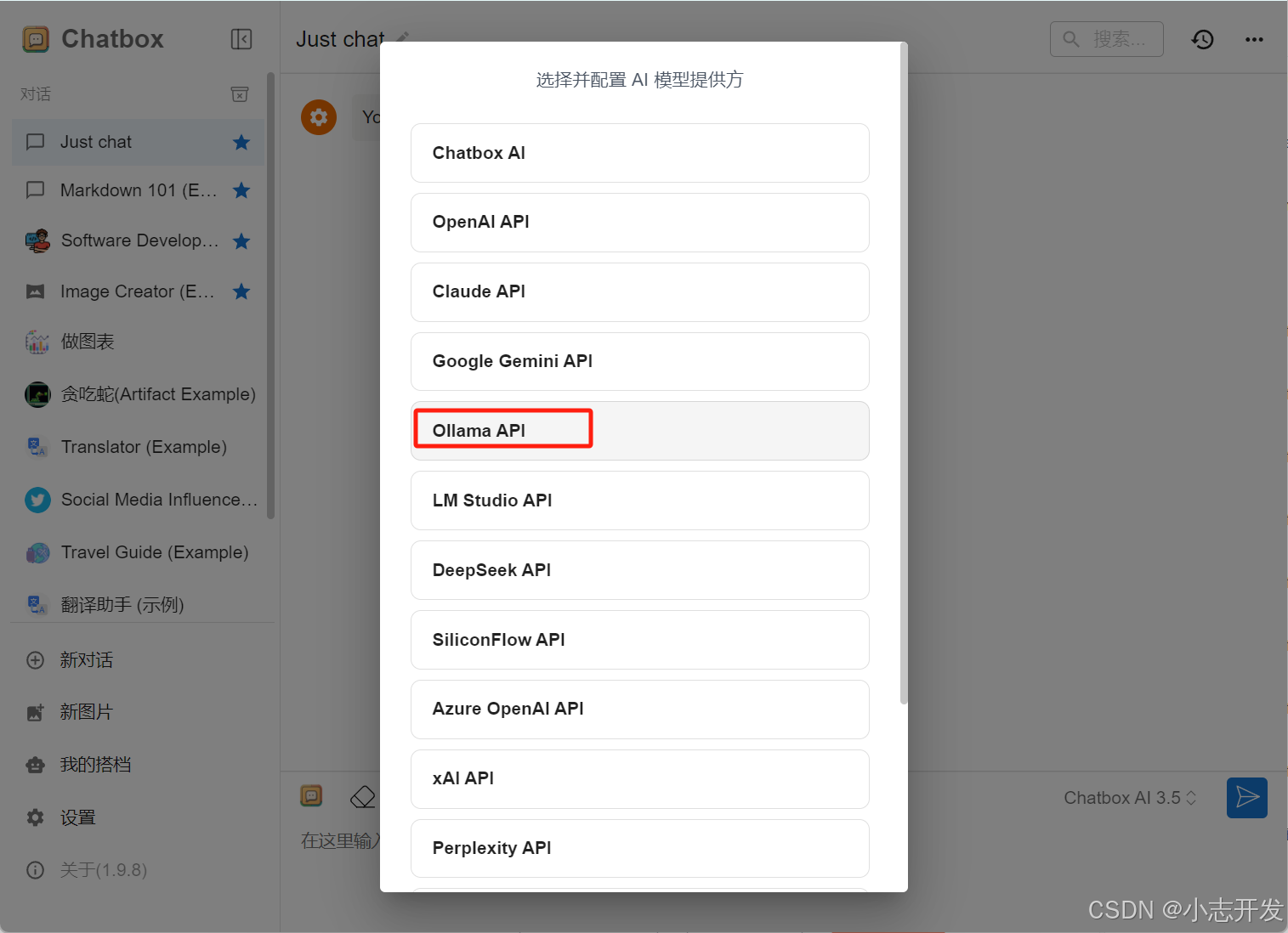Click the archive conversations icon beside 对话

[x=240, y=94]
